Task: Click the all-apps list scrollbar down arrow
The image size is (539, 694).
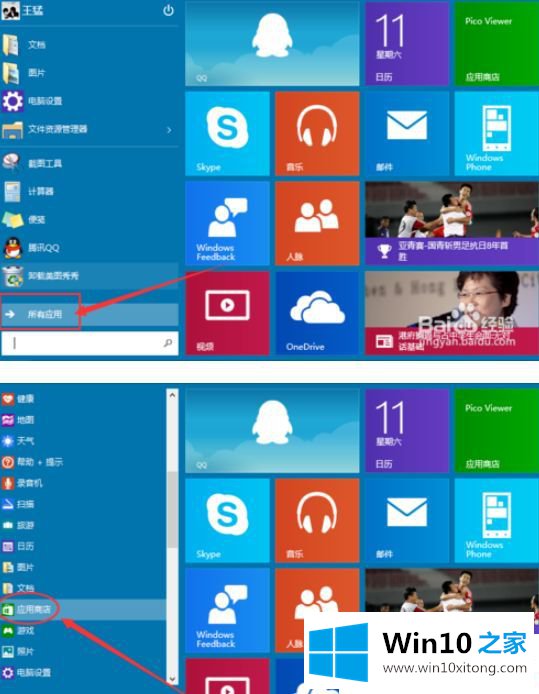Action: tap(172, 679)
